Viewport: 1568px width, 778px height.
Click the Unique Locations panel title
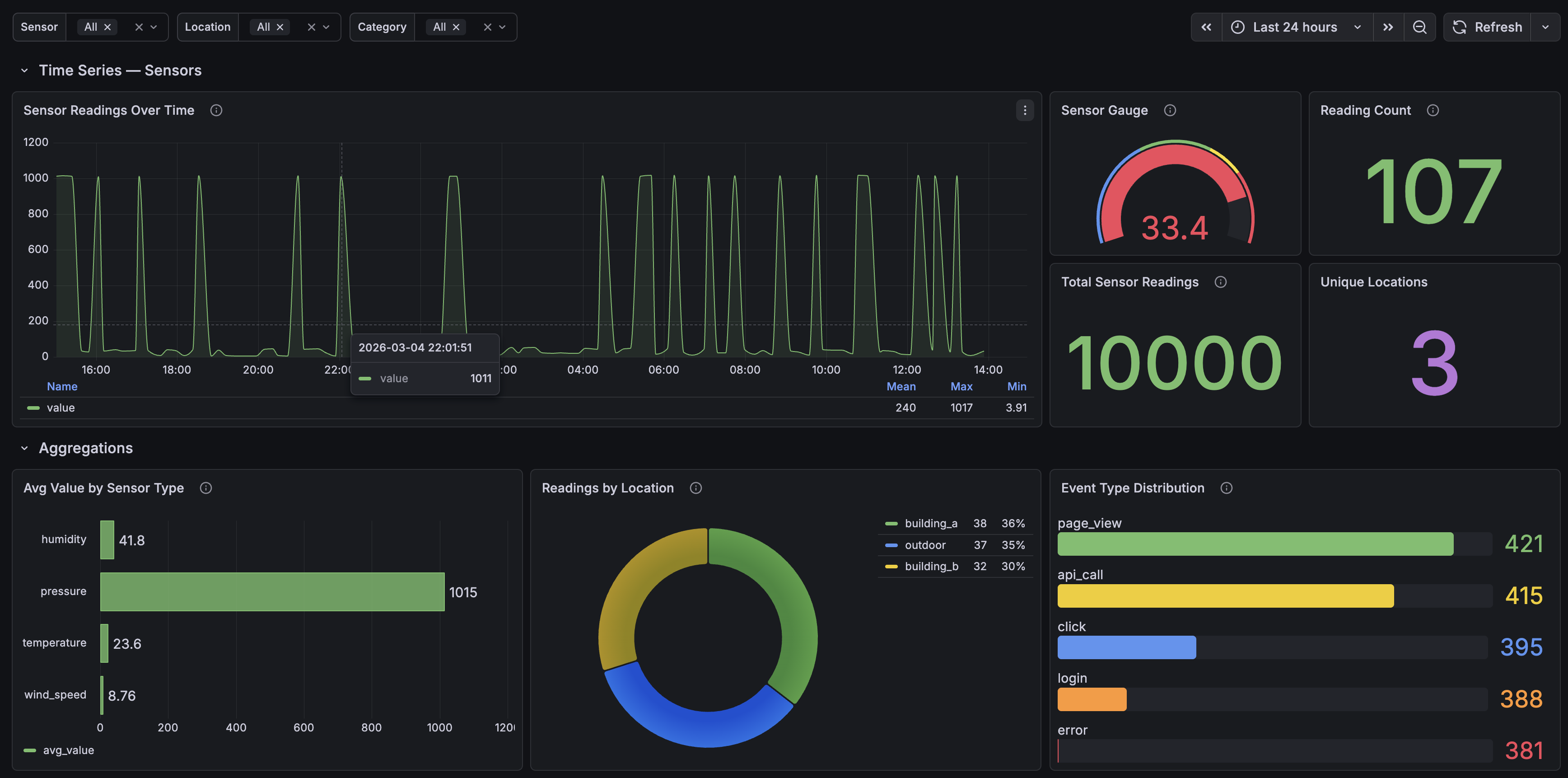click(x=1374, y=282)
